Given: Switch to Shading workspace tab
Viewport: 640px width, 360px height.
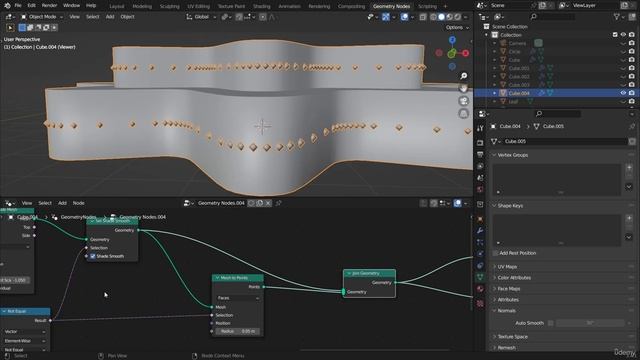Looking at the screenshot, I should coord(262,7).
